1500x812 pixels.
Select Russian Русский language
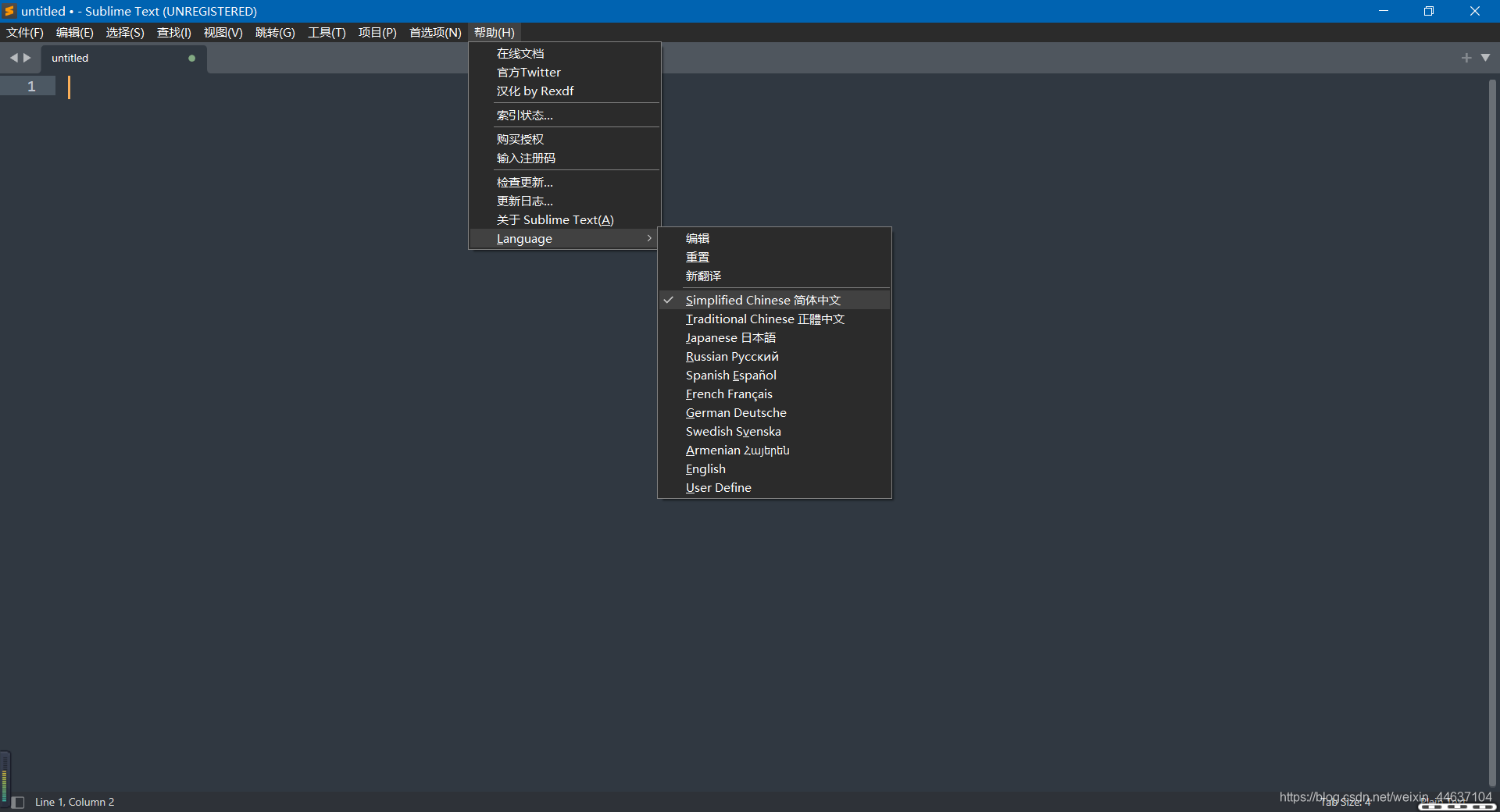pyautogui.click(x=774, y=356)
